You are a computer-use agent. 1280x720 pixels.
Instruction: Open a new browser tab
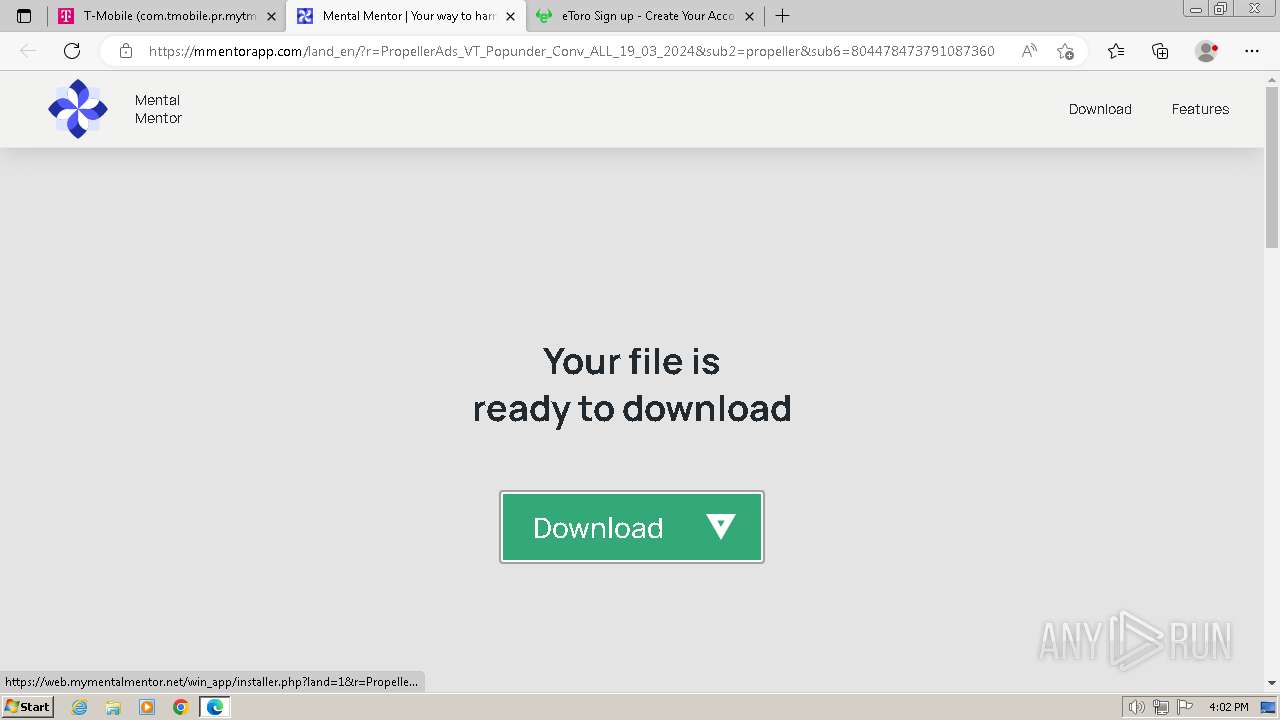click(x=783, y=16)
